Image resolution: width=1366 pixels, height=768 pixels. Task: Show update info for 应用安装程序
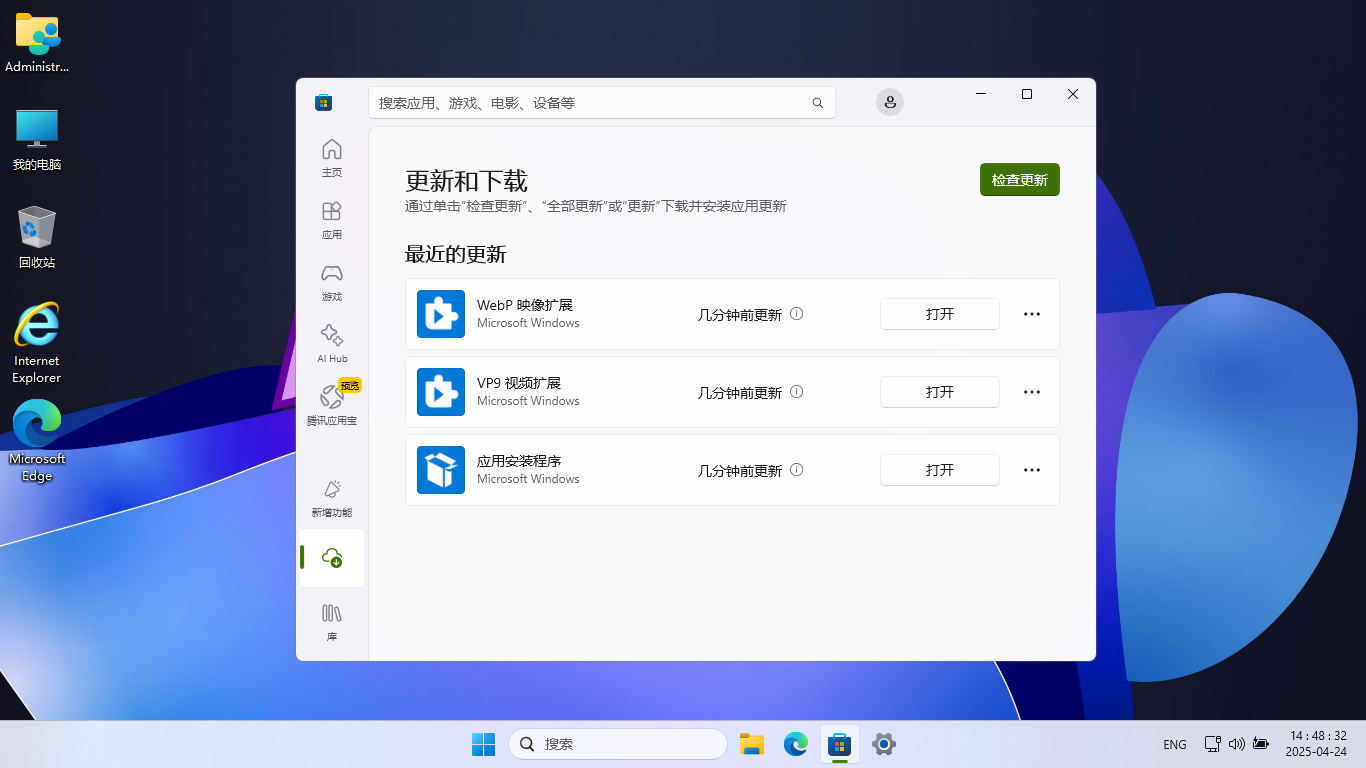(797, 469)
